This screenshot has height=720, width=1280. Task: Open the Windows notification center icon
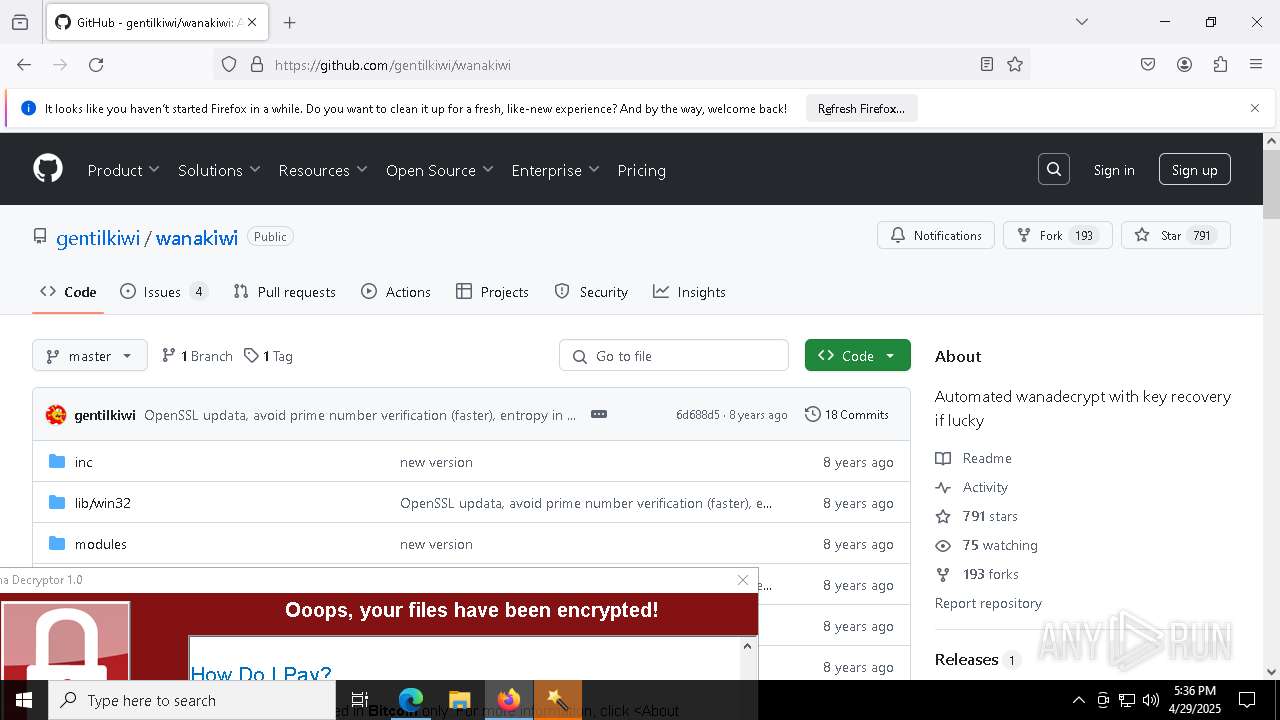[1247, 700]
